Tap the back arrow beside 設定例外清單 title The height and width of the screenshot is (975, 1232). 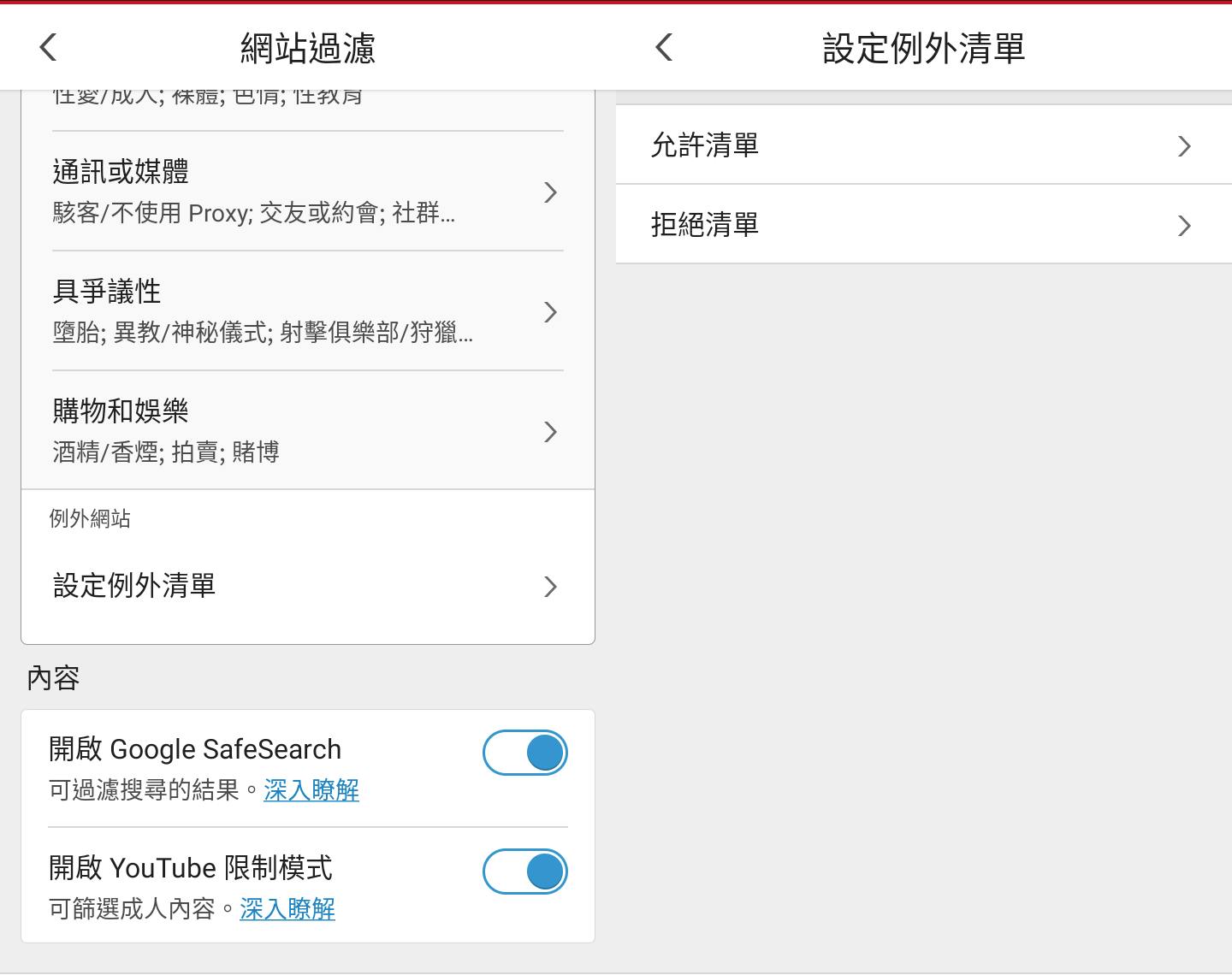(x=664, y=48)
